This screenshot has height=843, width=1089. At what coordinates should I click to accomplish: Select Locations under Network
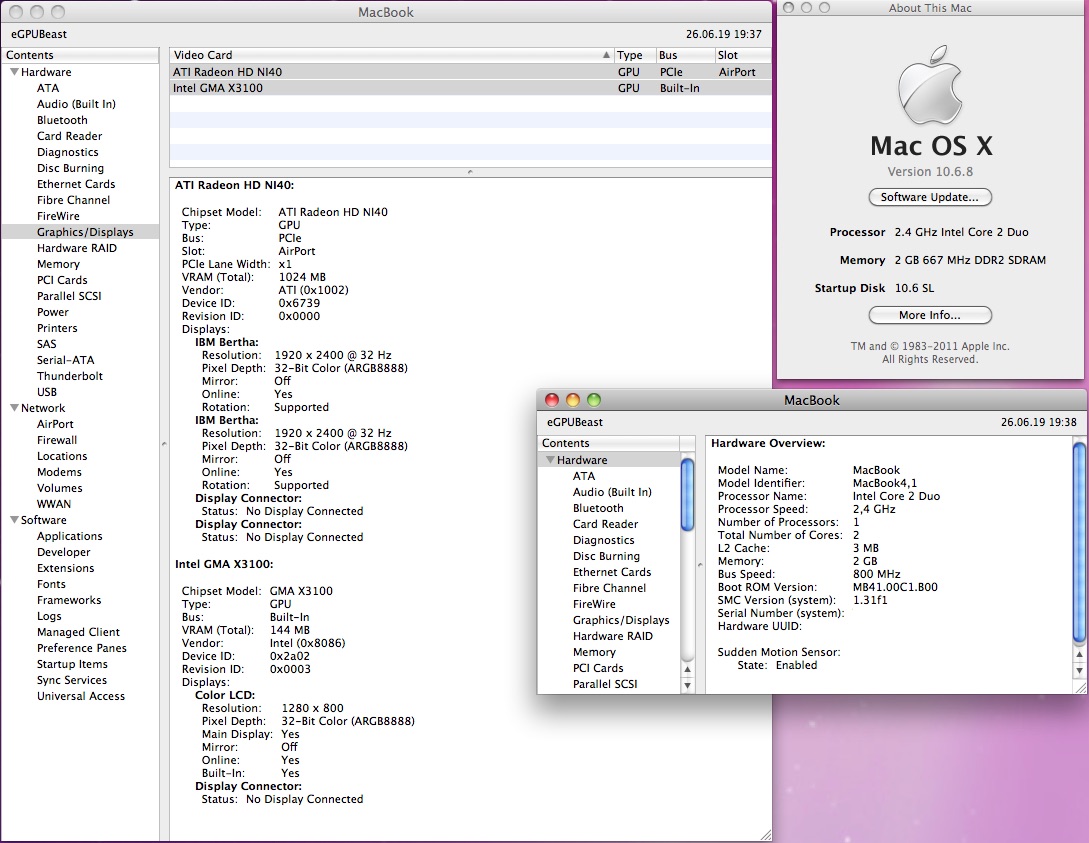click(62, 456)
